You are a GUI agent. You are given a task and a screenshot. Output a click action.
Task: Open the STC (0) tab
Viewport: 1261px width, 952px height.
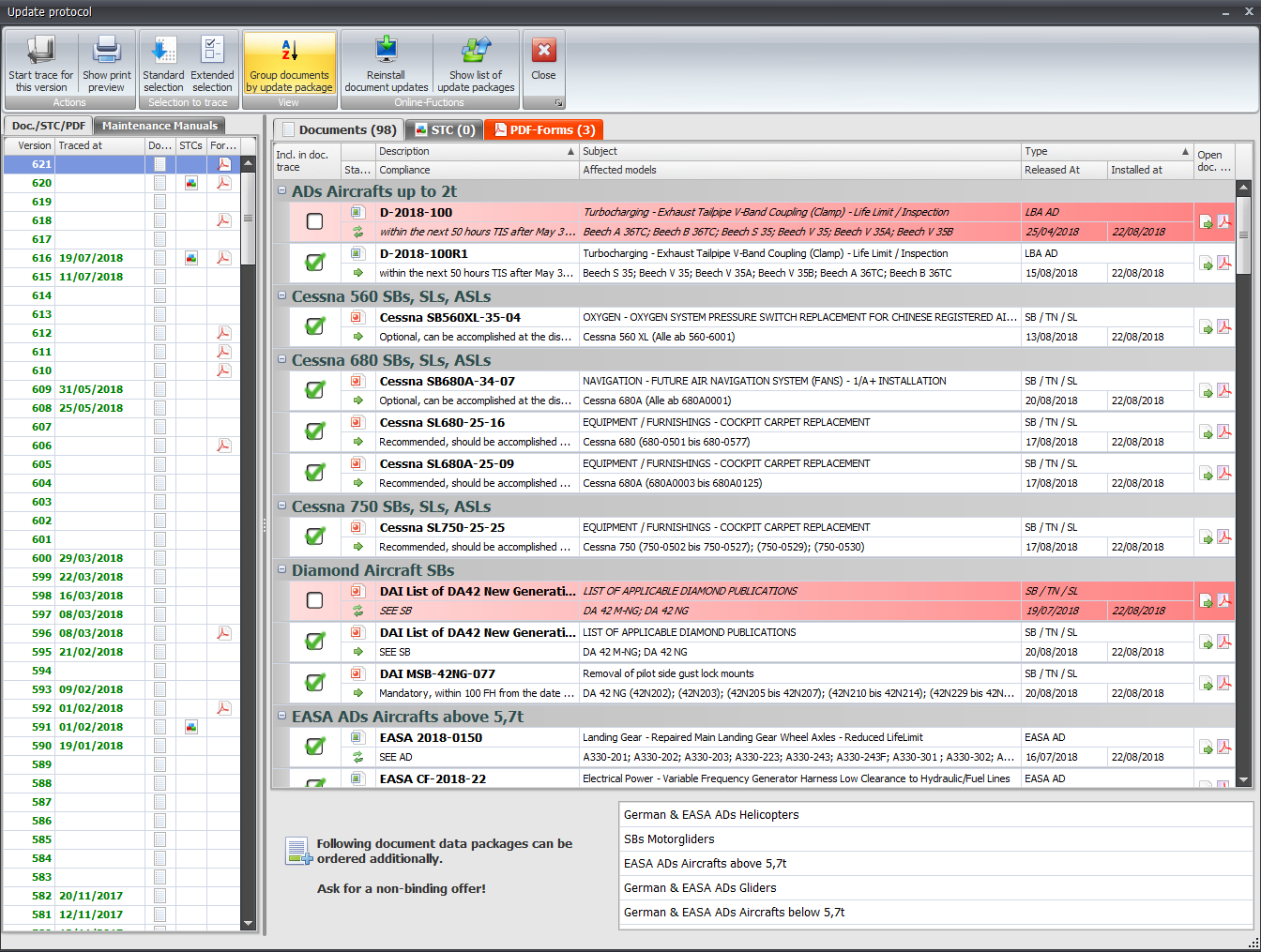tap(445, 129)
